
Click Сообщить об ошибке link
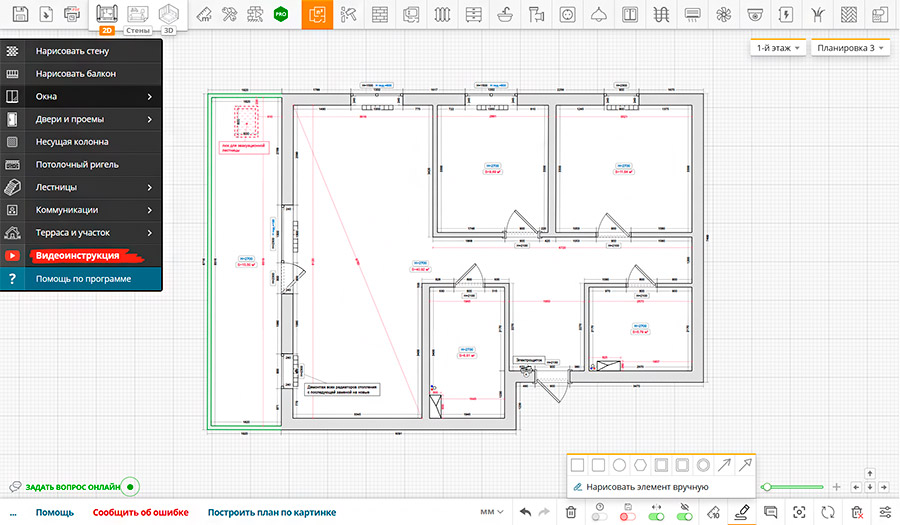pyautogui.click(x=141, y=512)
